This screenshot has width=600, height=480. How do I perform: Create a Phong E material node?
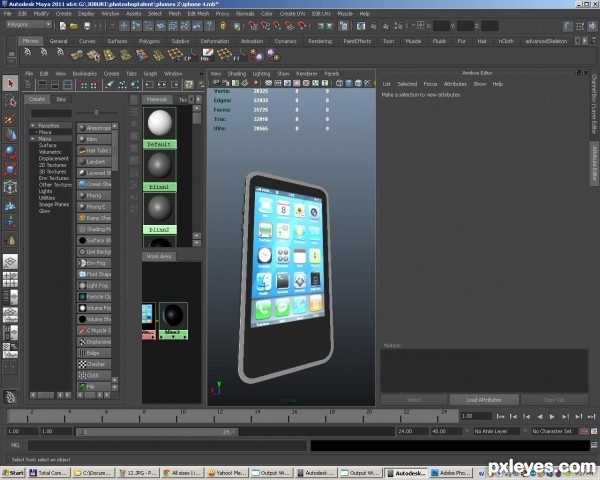click(x=94, y=207)
